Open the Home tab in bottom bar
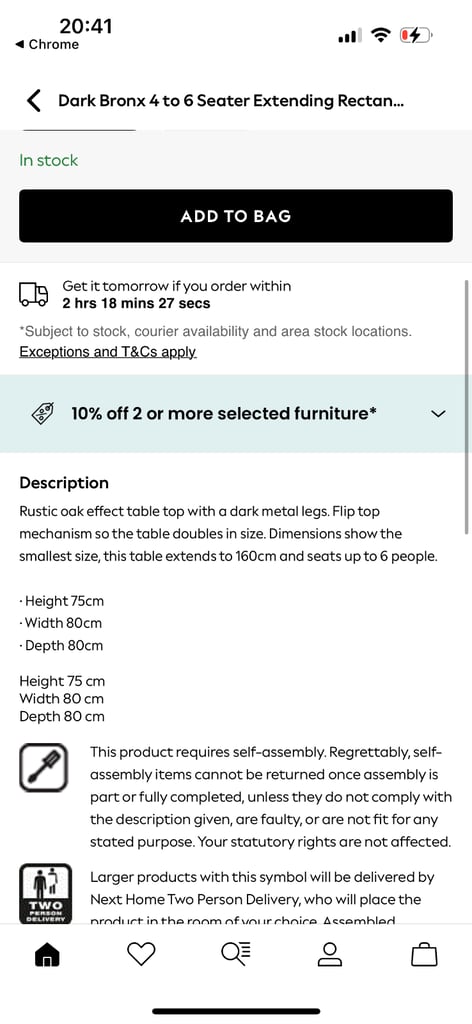Viewport: 472px width, 1024px height. 46,955
